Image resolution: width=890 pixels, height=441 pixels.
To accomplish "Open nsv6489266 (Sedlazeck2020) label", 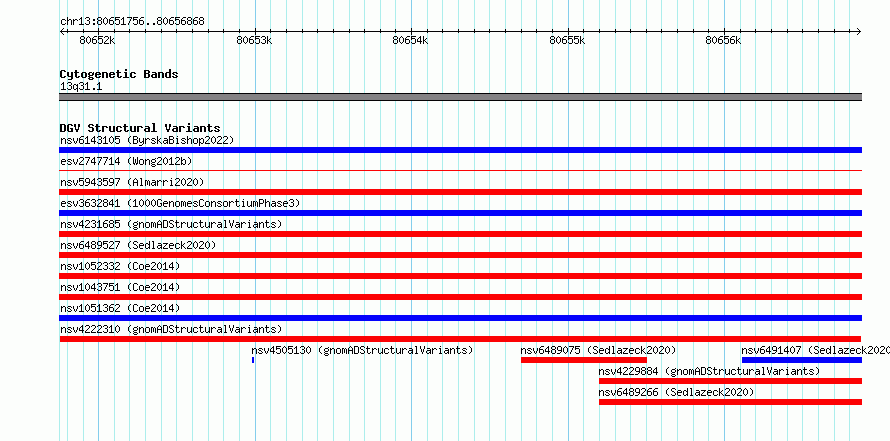I will click(x=677, y=392).
